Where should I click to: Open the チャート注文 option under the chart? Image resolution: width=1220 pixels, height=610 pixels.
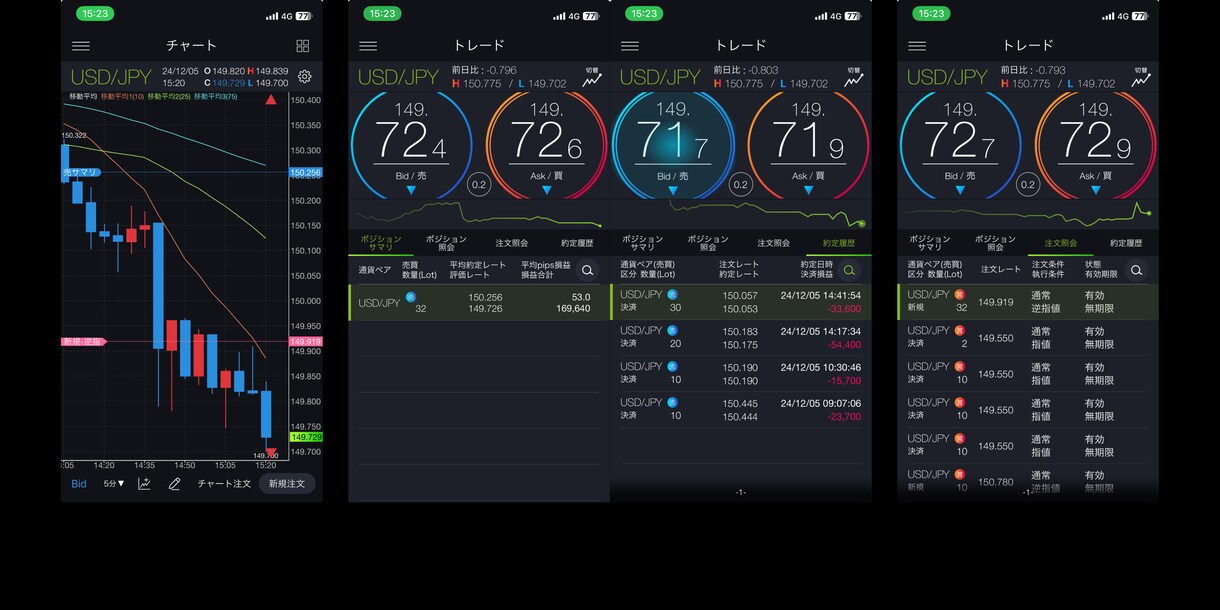pos(224,484)
